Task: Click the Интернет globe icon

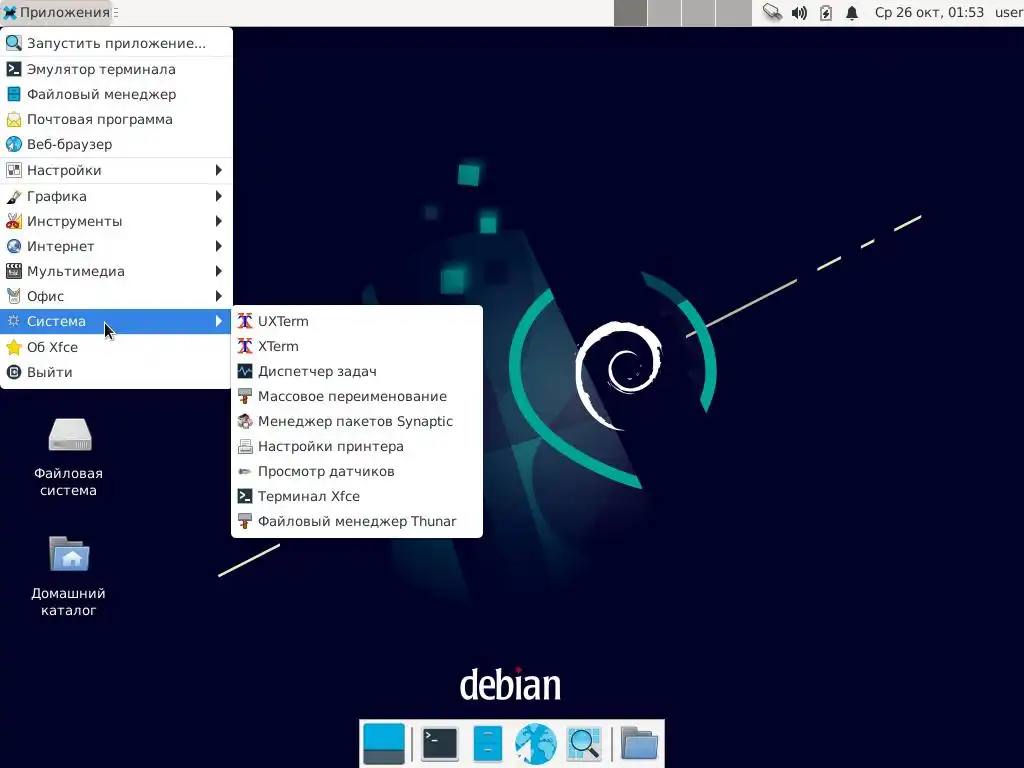Action: click(x=14, y=246)
